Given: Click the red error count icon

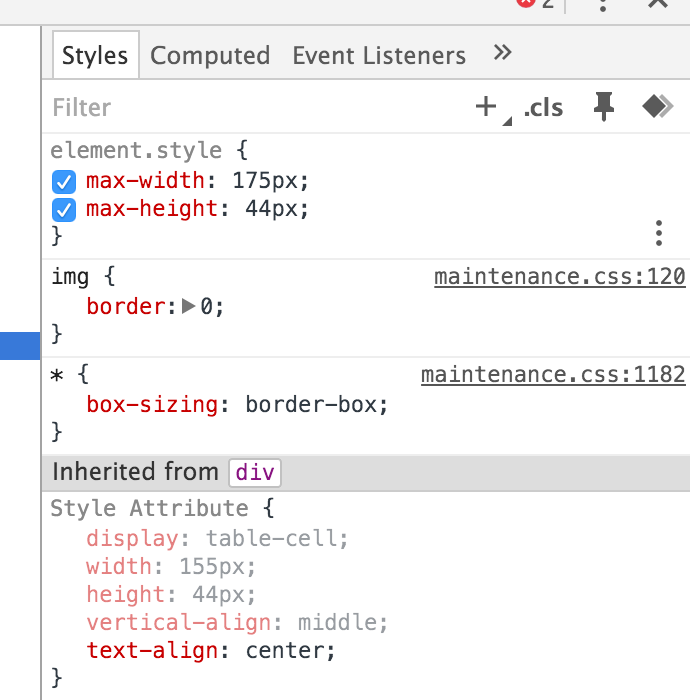Looking at the screenshot, I should tap(526, 4).
